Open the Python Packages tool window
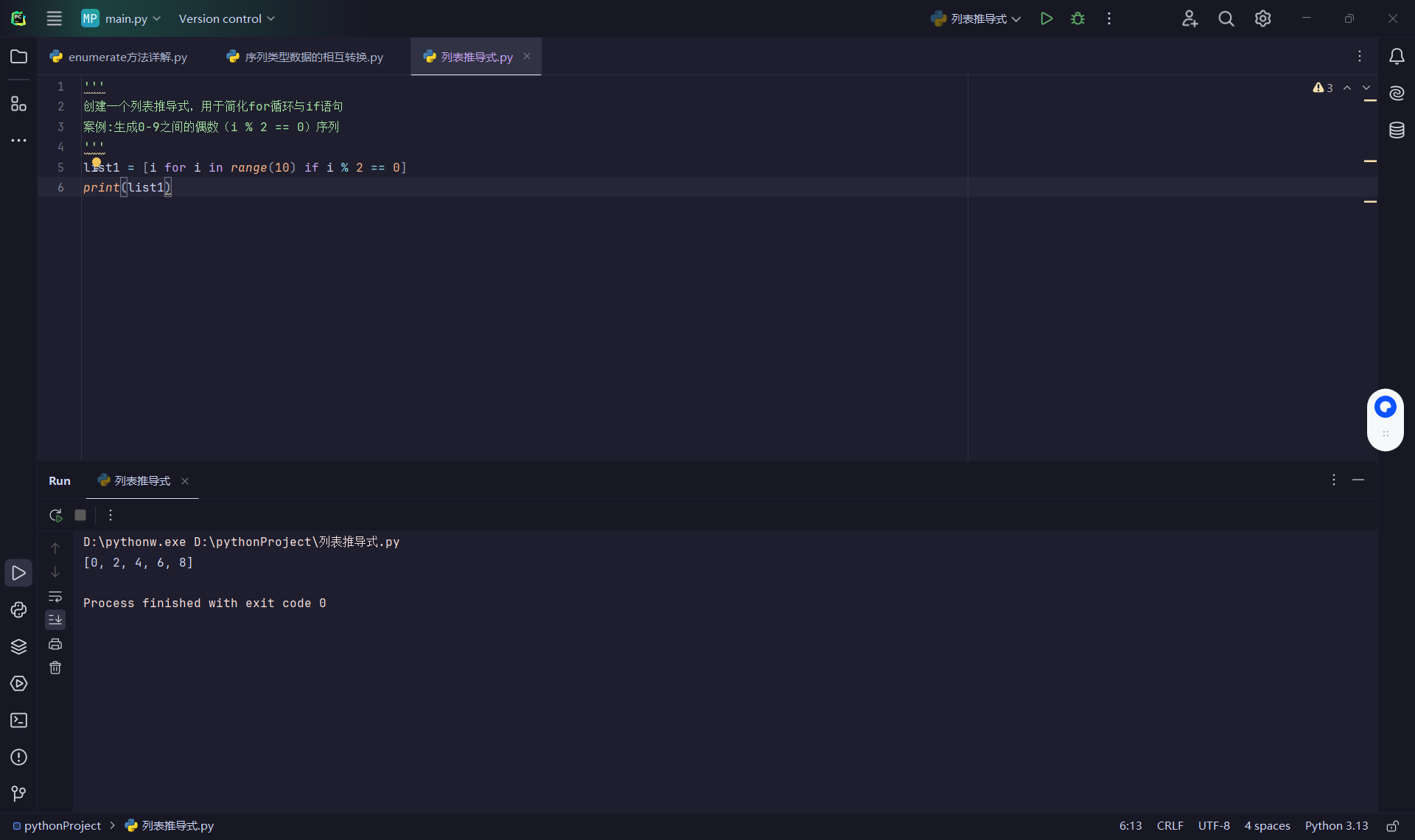 pos(18,646)
